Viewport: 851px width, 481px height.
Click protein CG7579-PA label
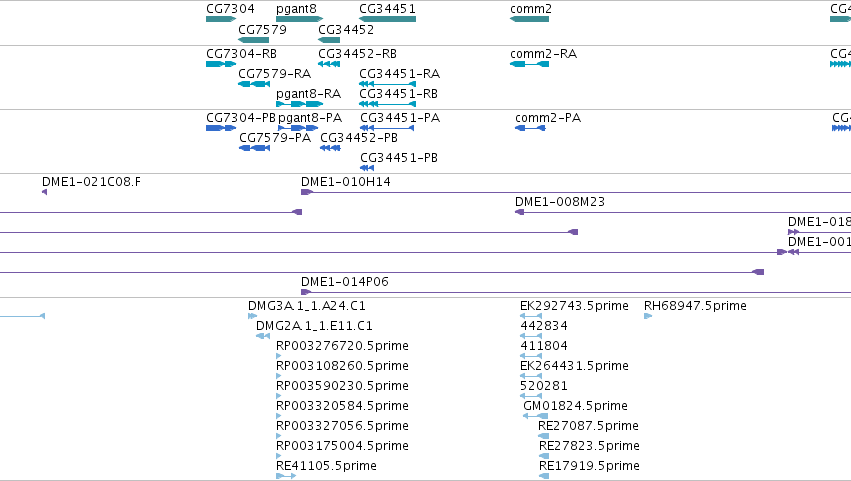point(275,138)
